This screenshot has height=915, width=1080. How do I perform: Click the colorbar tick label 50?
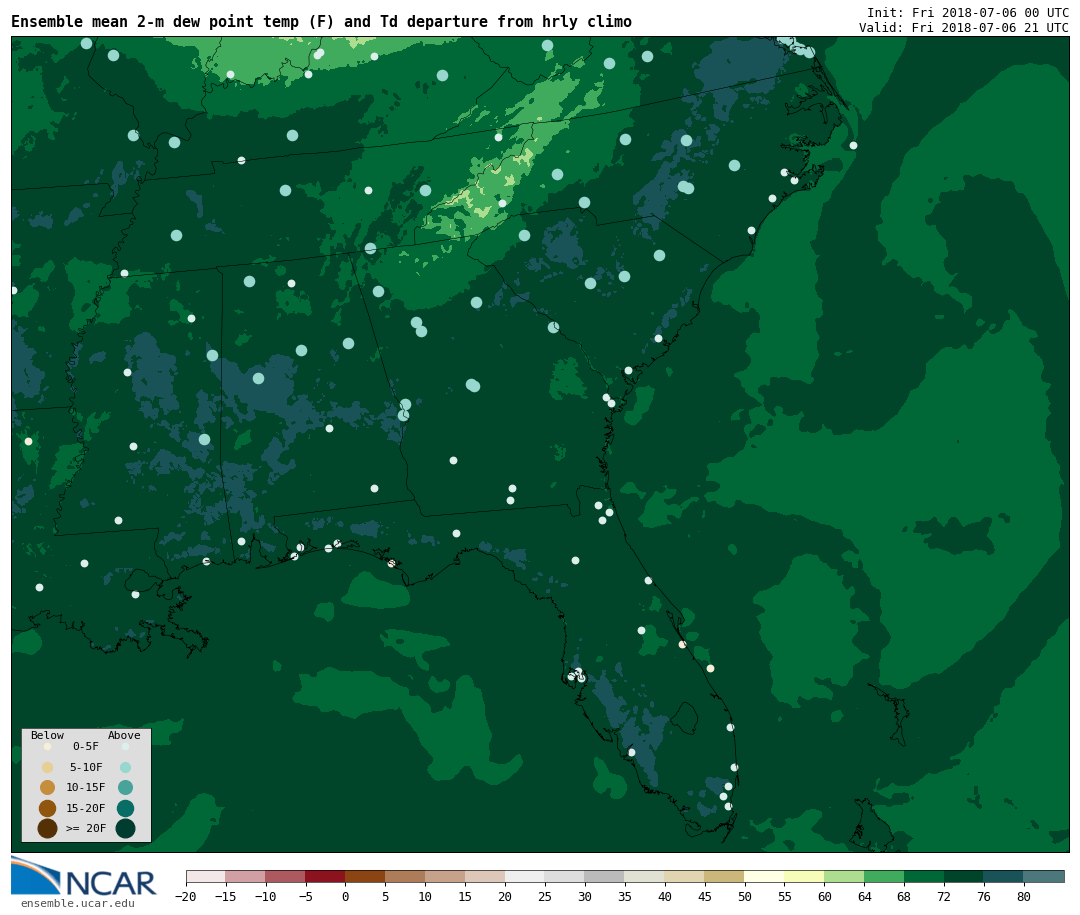tap(745, 896)
